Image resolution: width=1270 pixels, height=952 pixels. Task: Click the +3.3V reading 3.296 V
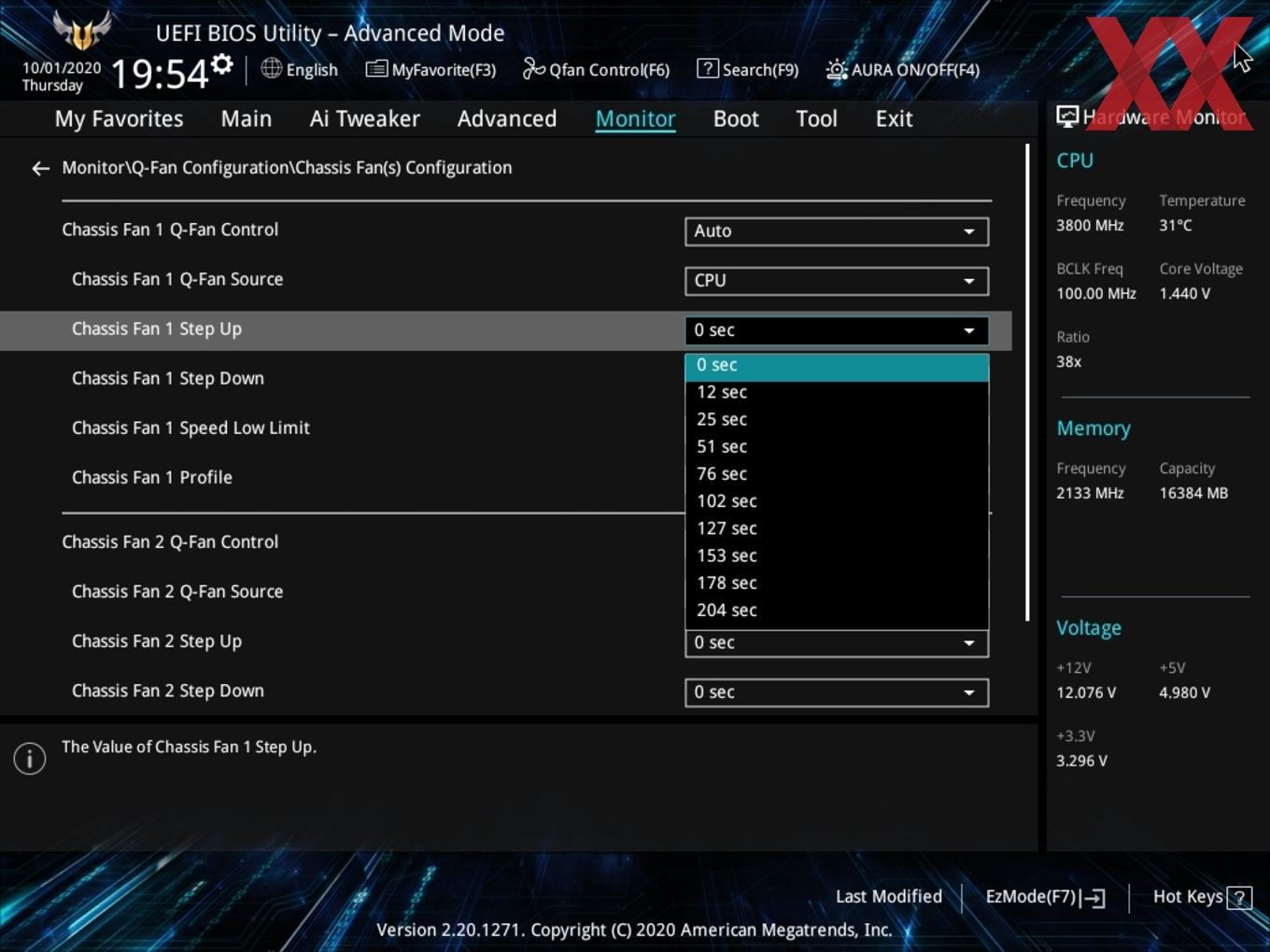coord(1081,762)
